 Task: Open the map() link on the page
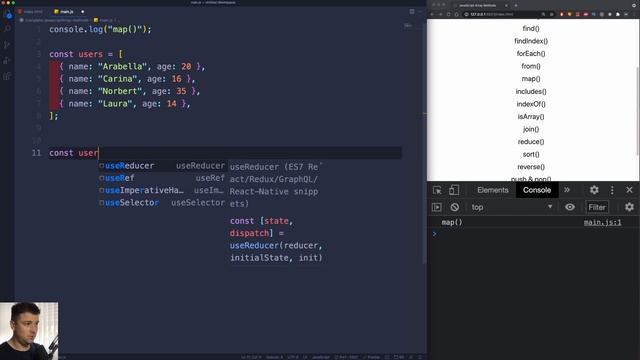click(x=531, y=79)
